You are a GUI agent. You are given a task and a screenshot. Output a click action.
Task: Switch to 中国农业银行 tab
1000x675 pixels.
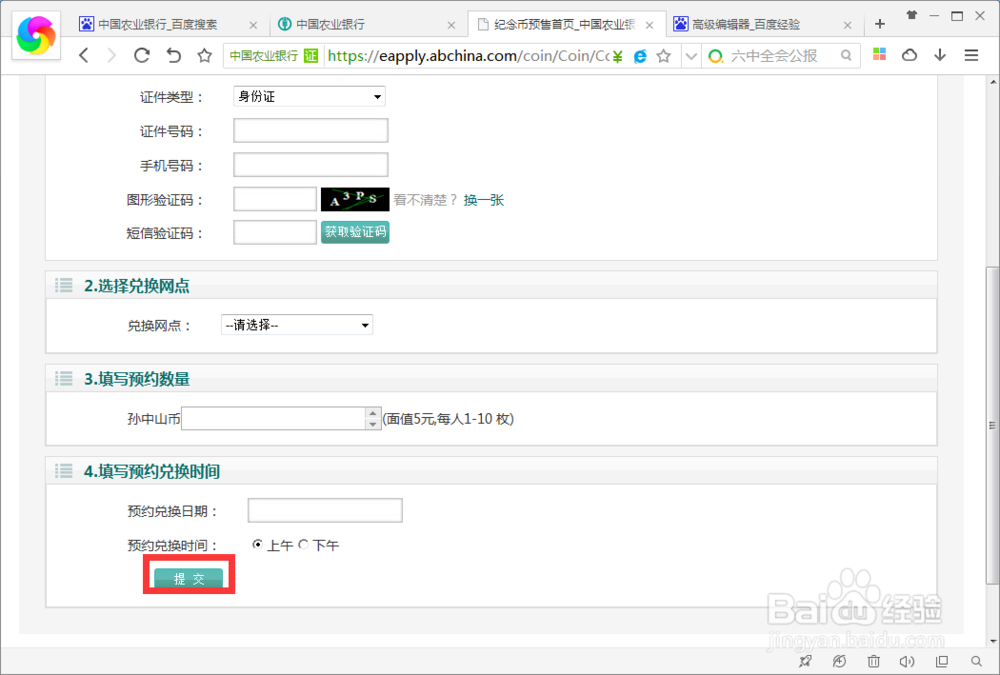(x=330, y=24)
